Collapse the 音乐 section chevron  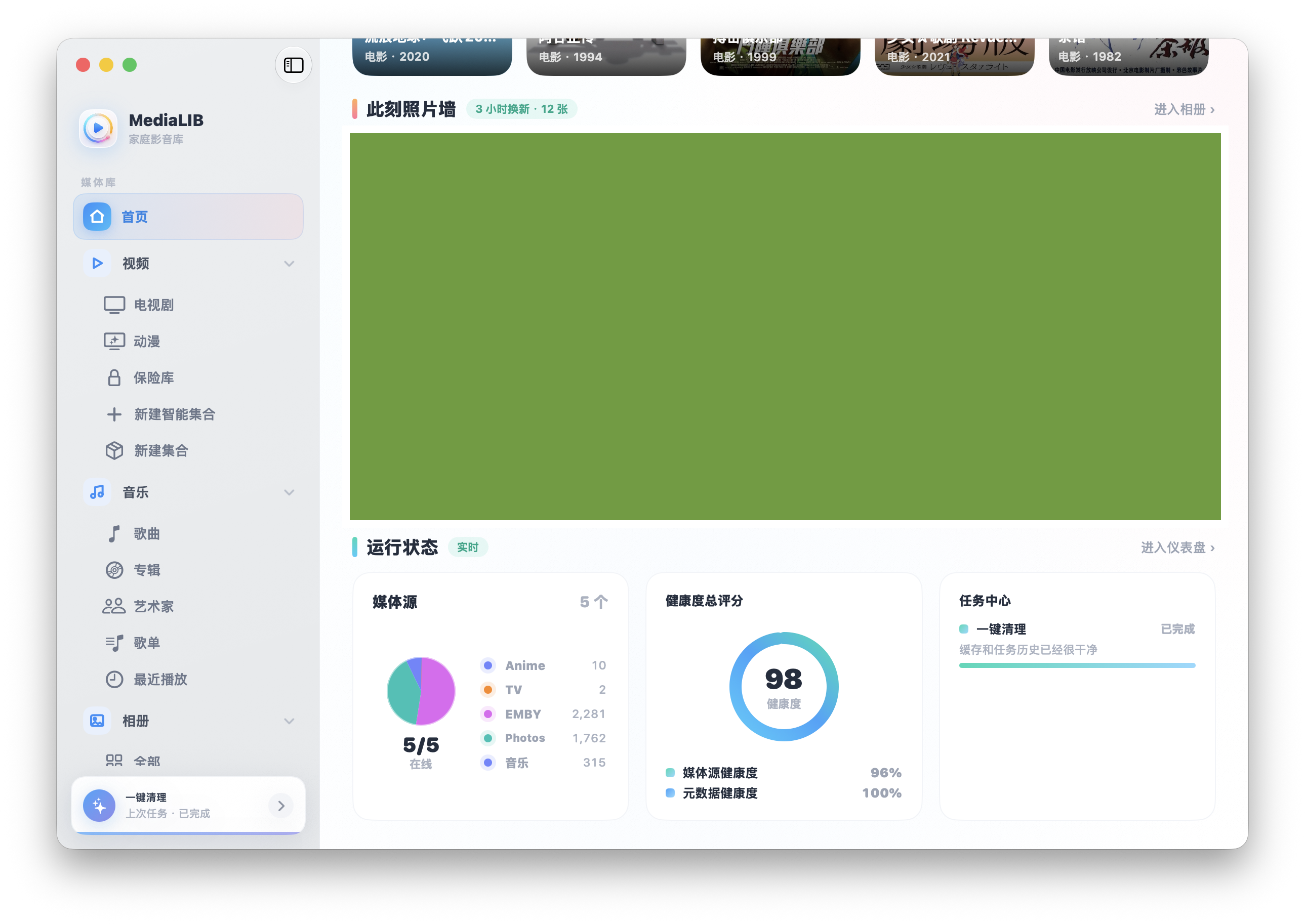coord(289,492)
